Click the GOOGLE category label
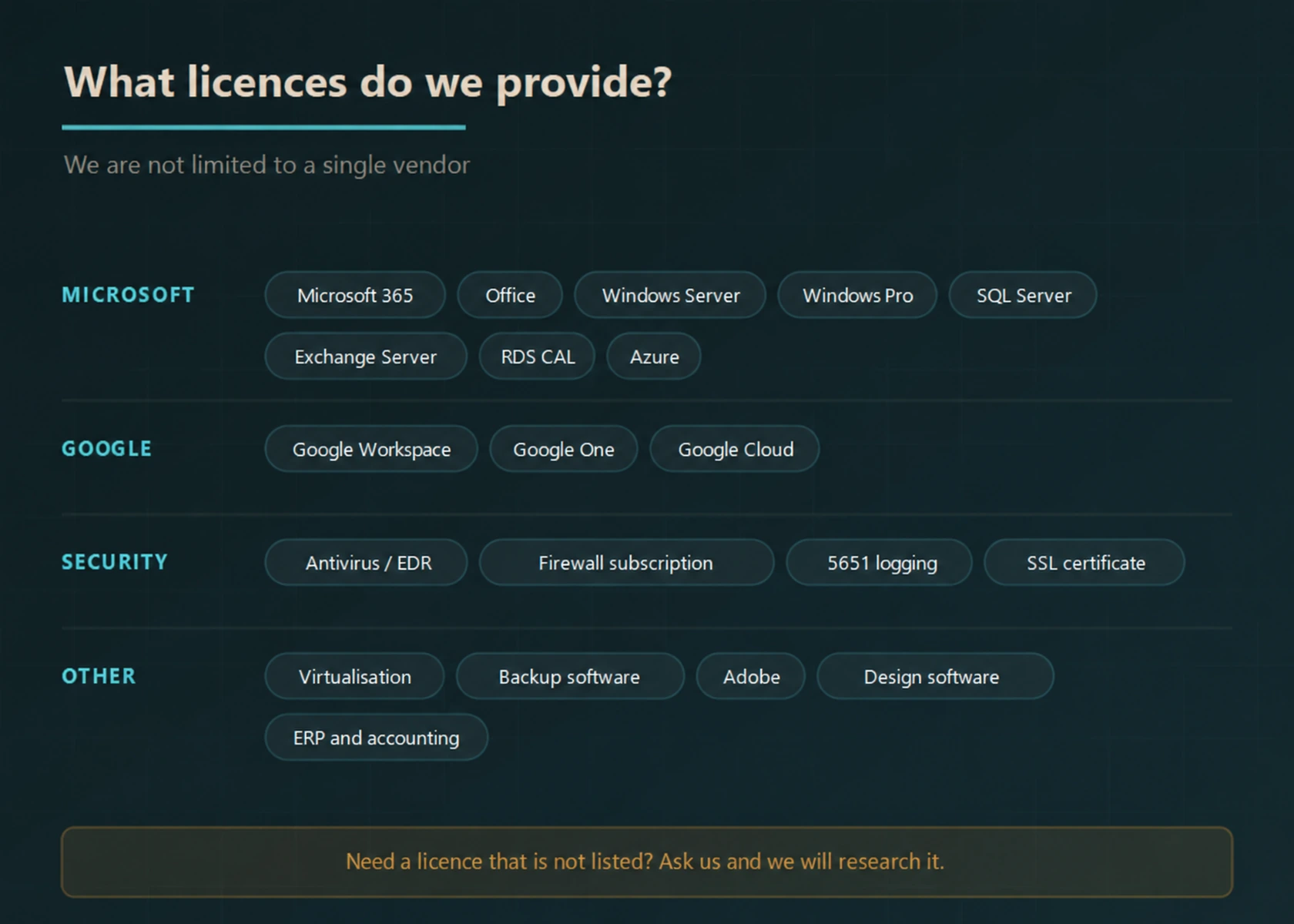The image size is (1294, 924). click(107, 449)
